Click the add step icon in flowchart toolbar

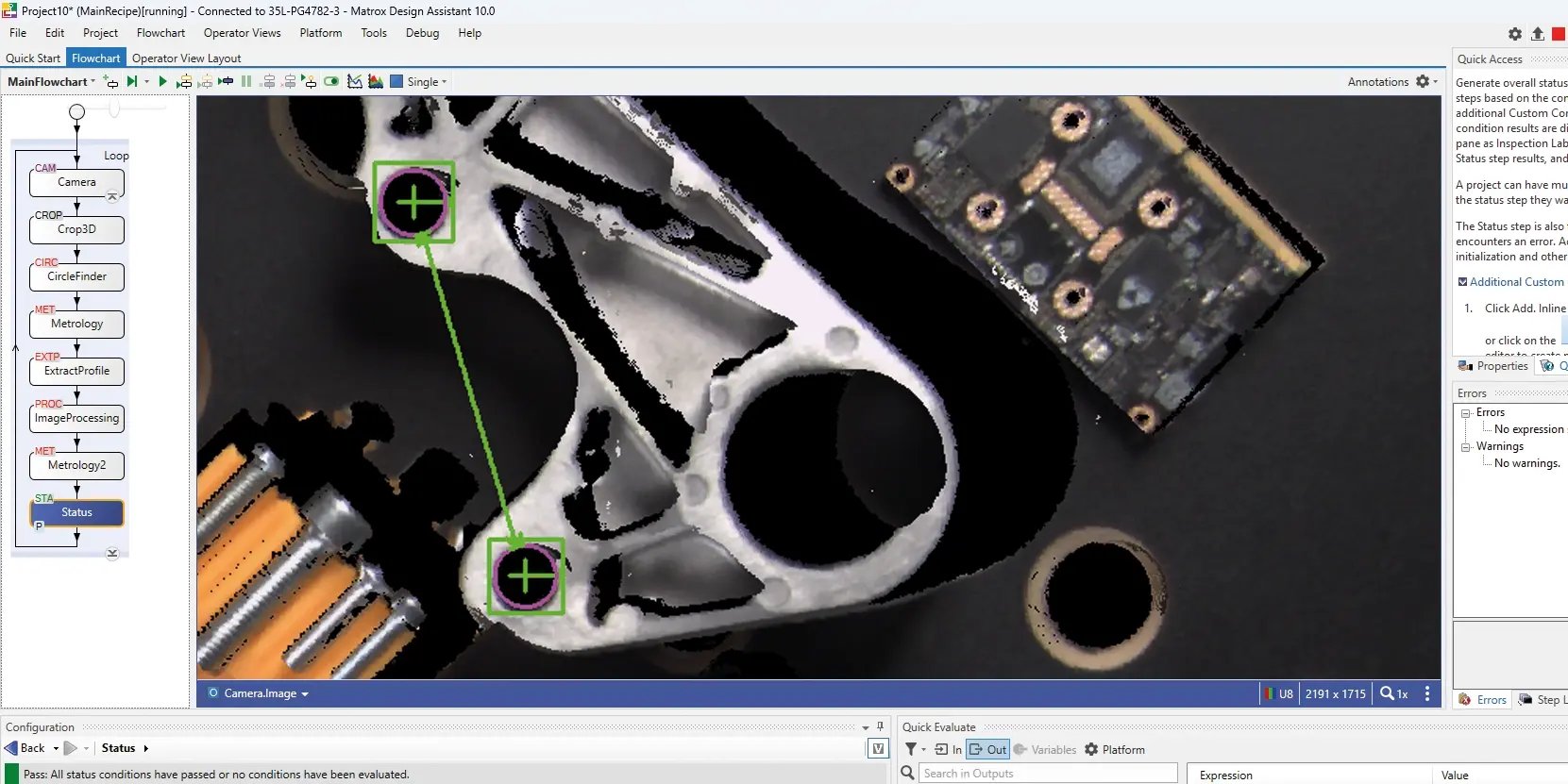(x=110, y=81)
